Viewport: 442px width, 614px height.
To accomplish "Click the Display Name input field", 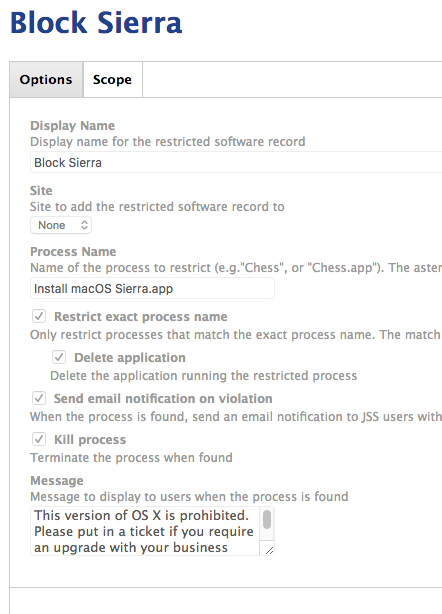I will pos(236,163).
